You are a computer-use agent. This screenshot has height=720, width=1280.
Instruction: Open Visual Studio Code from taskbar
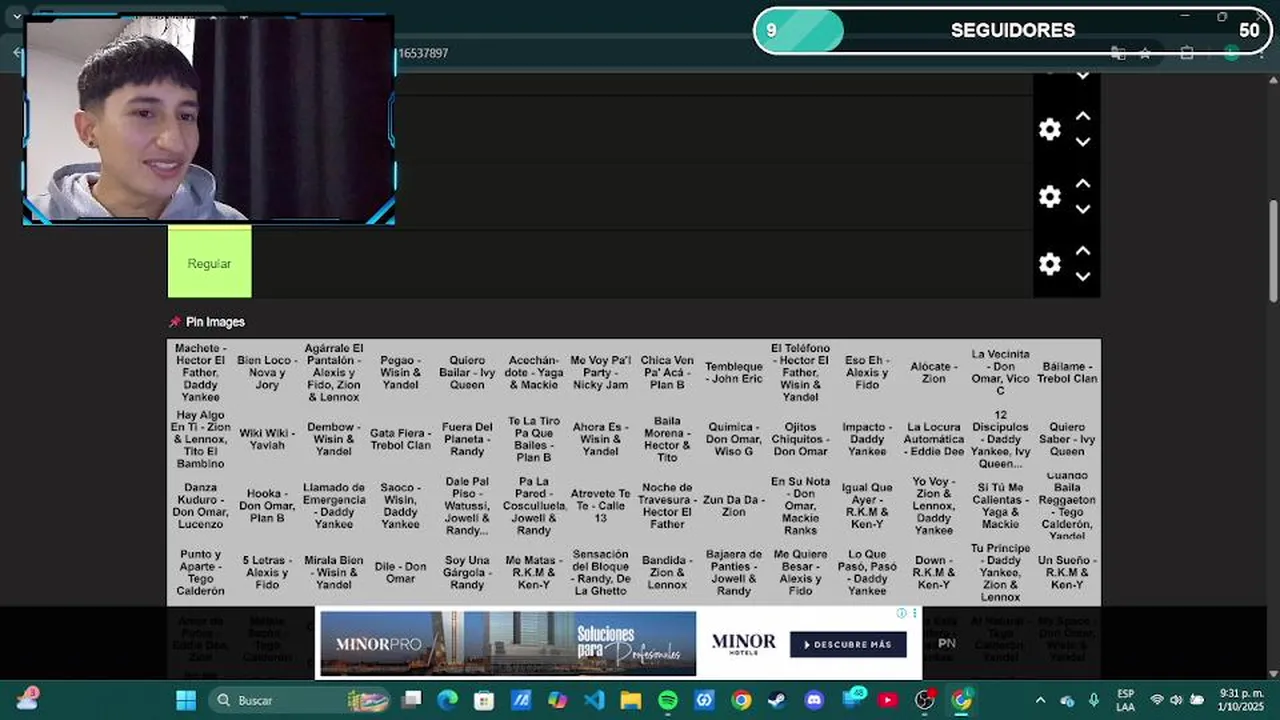click(594, 700)
